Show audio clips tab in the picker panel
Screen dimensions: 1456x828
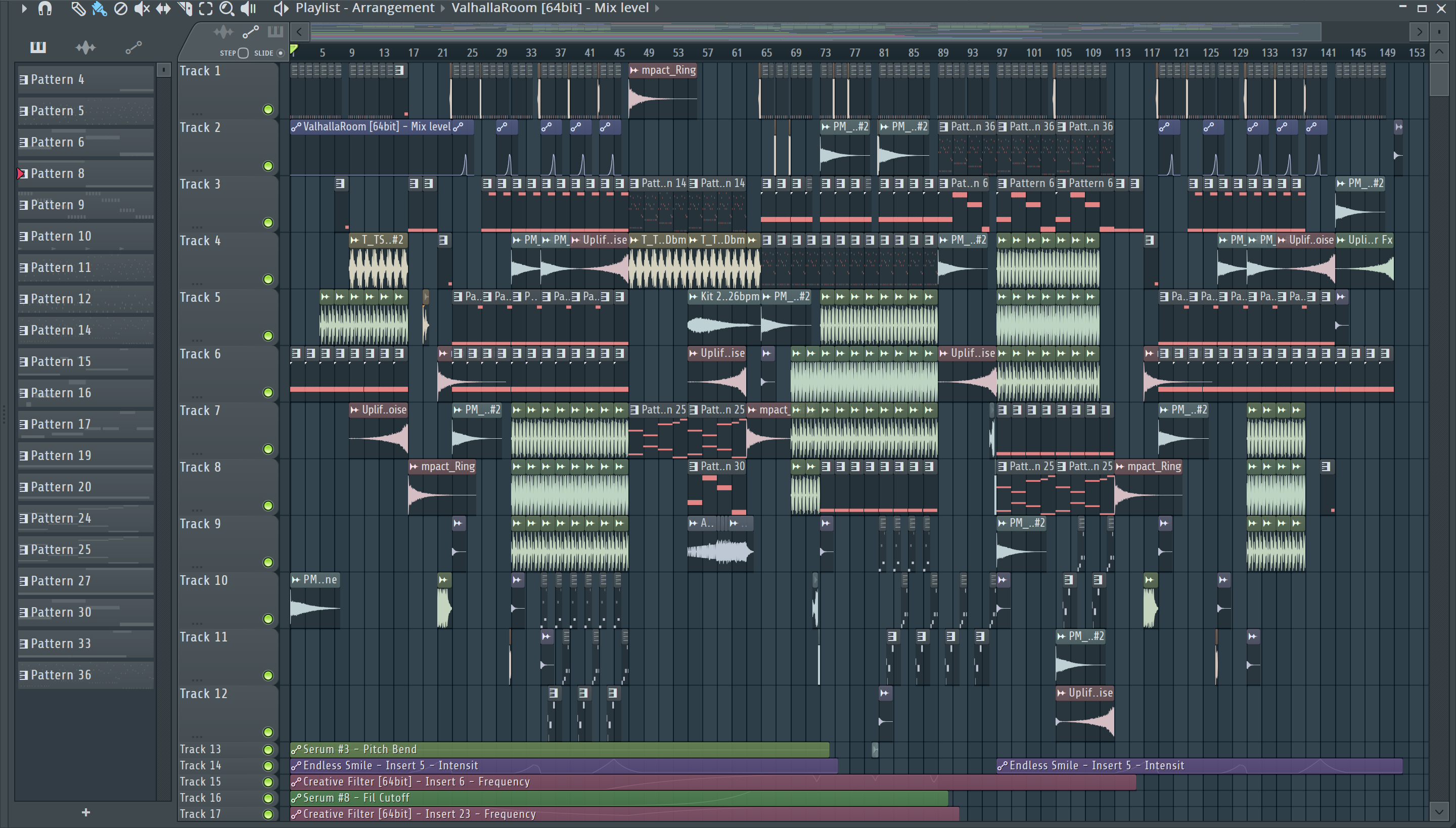[x=85, y=48]
